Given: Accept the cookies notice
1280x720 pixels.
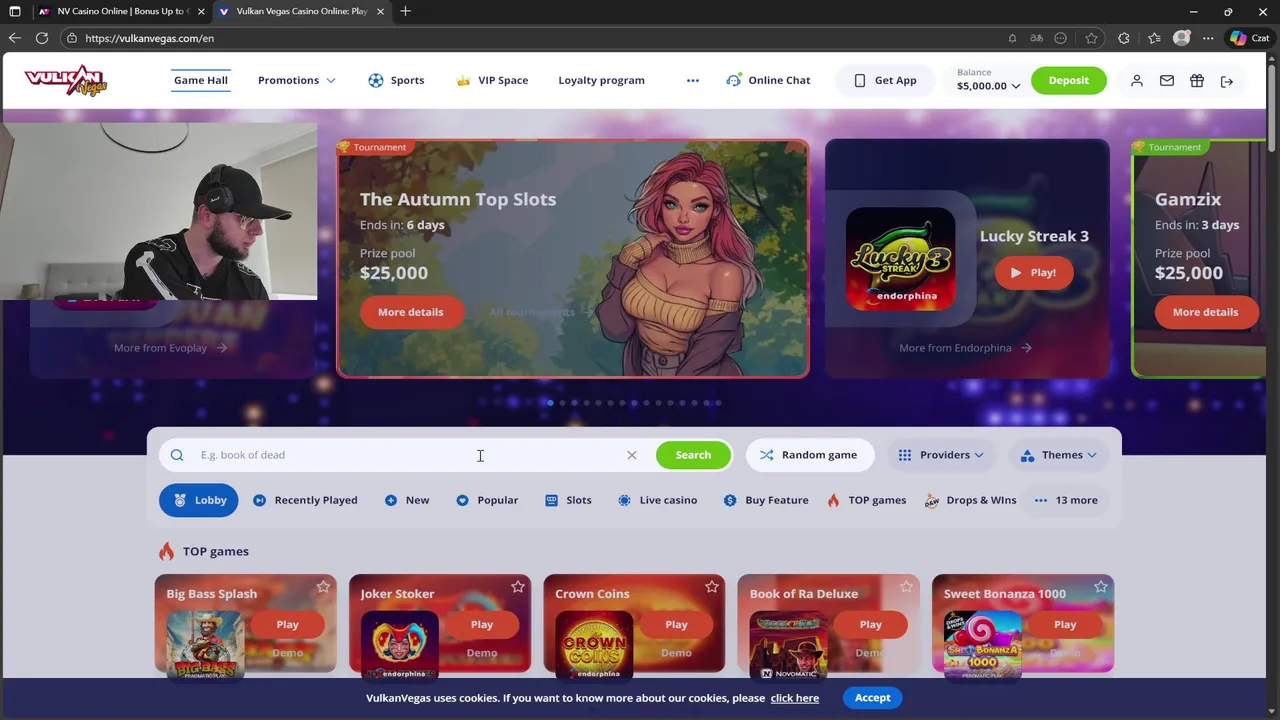Looking at the screenshot, I should tap(872, 698).
